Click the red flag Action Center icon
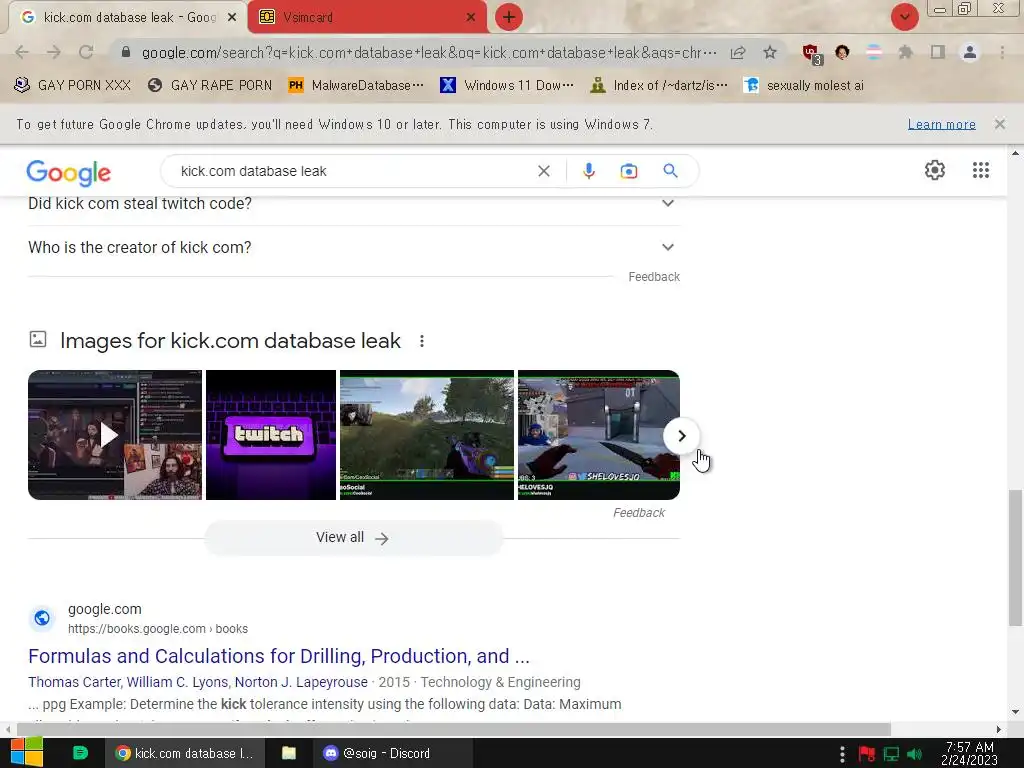This screenshot has width=1024, height=768. (867, 754)
